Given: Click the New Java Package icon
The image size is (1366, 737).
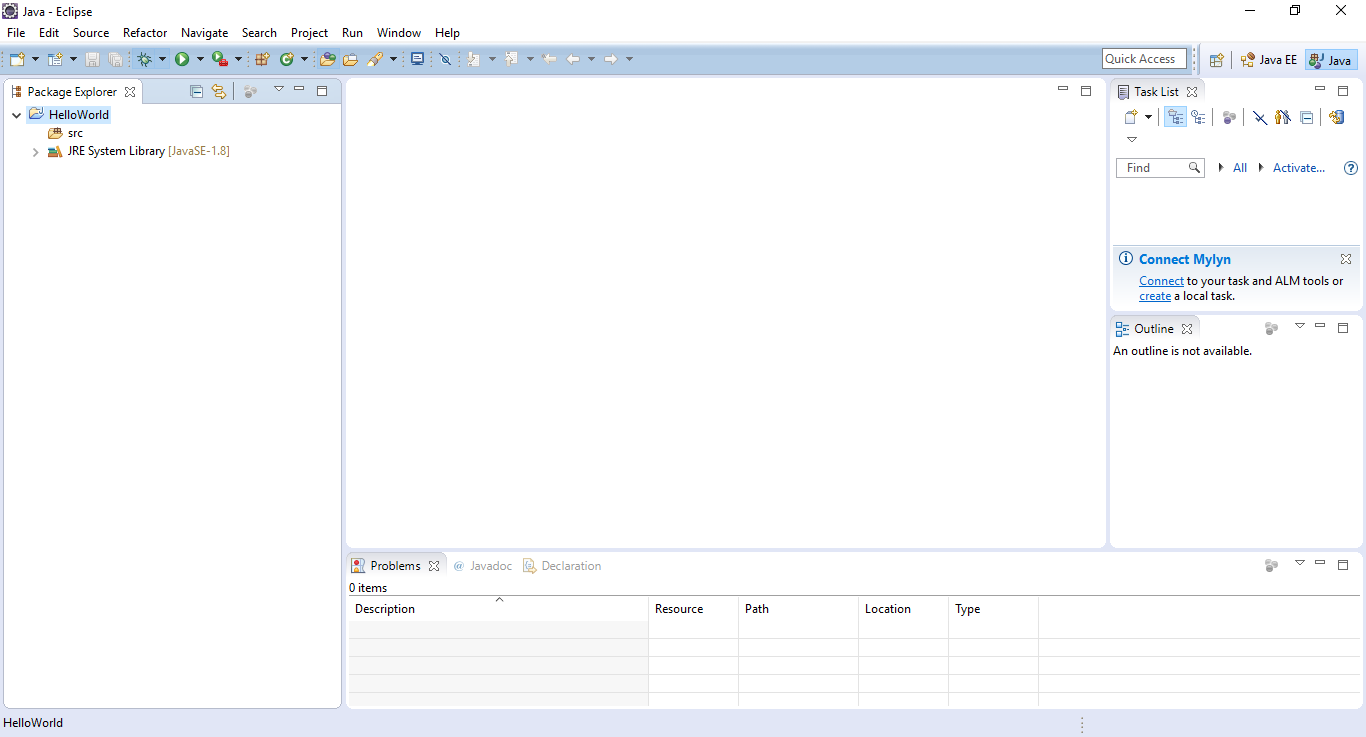Looking at the screenshot, I should [x=262, y=59].
